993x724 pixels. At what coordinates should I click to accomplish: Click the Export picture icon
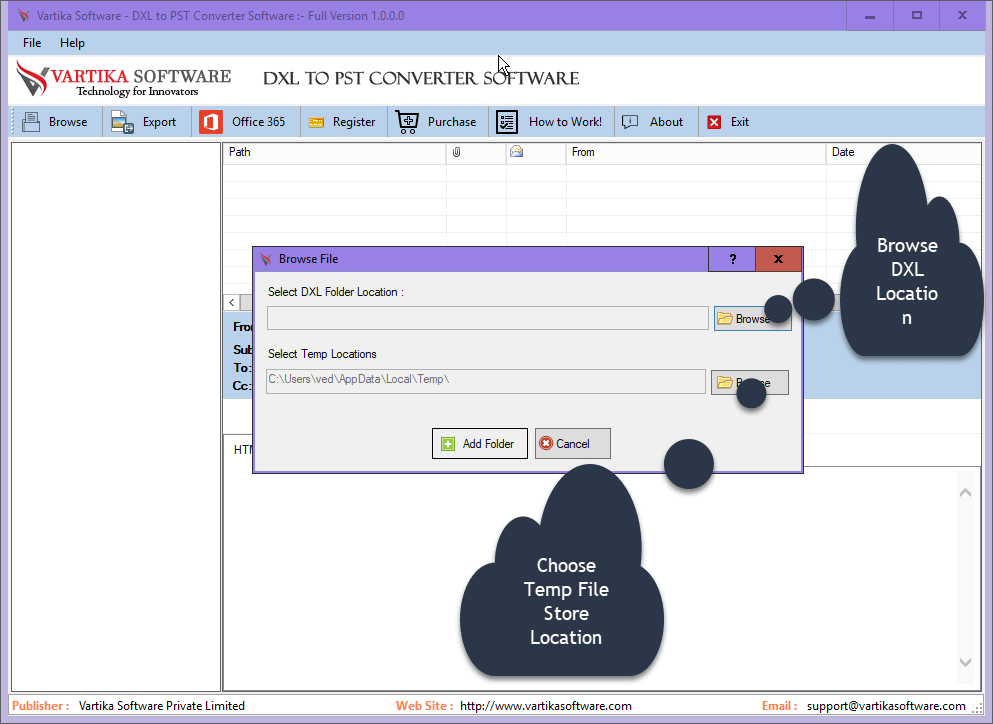click(122, 122)
